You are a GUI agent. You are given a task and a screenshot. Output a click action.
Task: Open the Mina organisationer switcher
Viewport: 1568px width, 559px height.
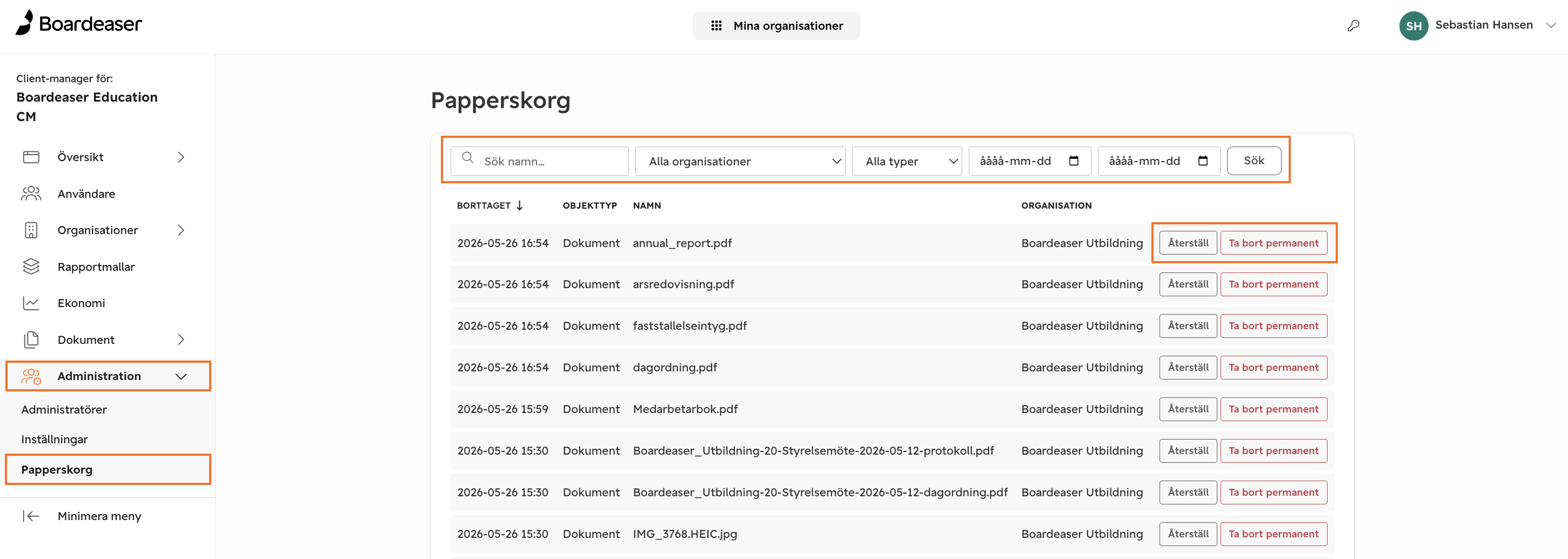[x=776, y=25]
